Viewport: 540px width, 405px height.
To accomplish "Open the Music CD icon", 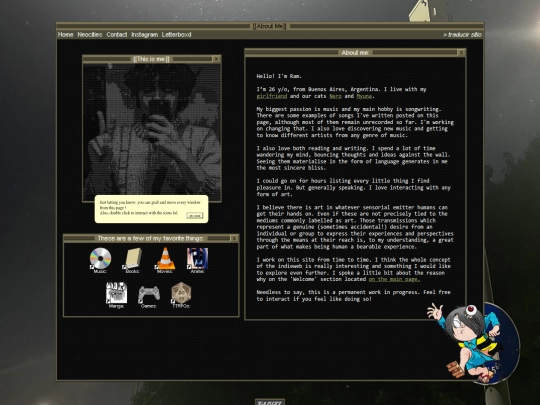I will [100, 259].
